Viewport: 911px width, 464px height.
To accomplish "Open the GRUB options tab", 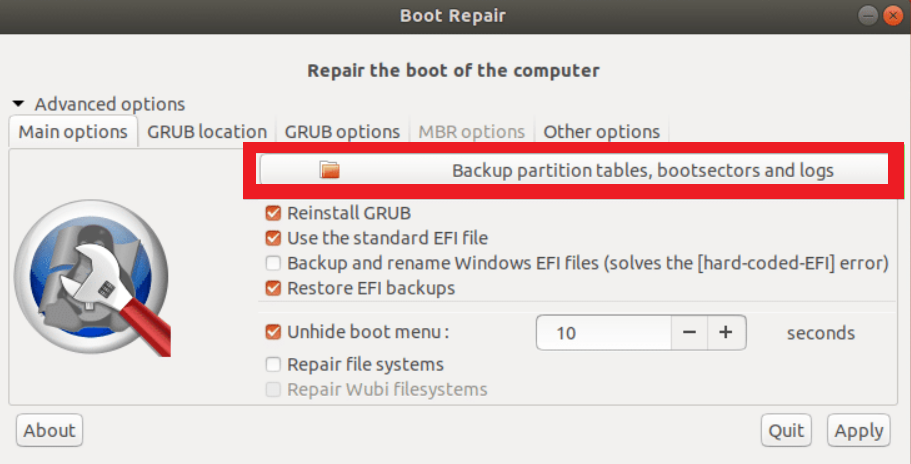I will click(342, 132).
